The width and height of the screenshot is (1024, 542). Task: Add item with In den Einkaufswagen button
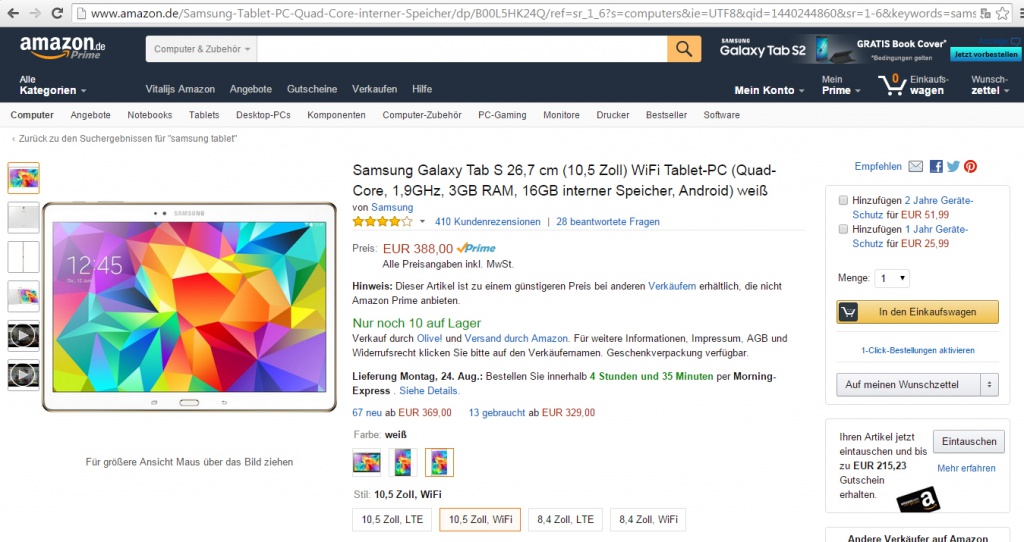click(x=917, y=312)
